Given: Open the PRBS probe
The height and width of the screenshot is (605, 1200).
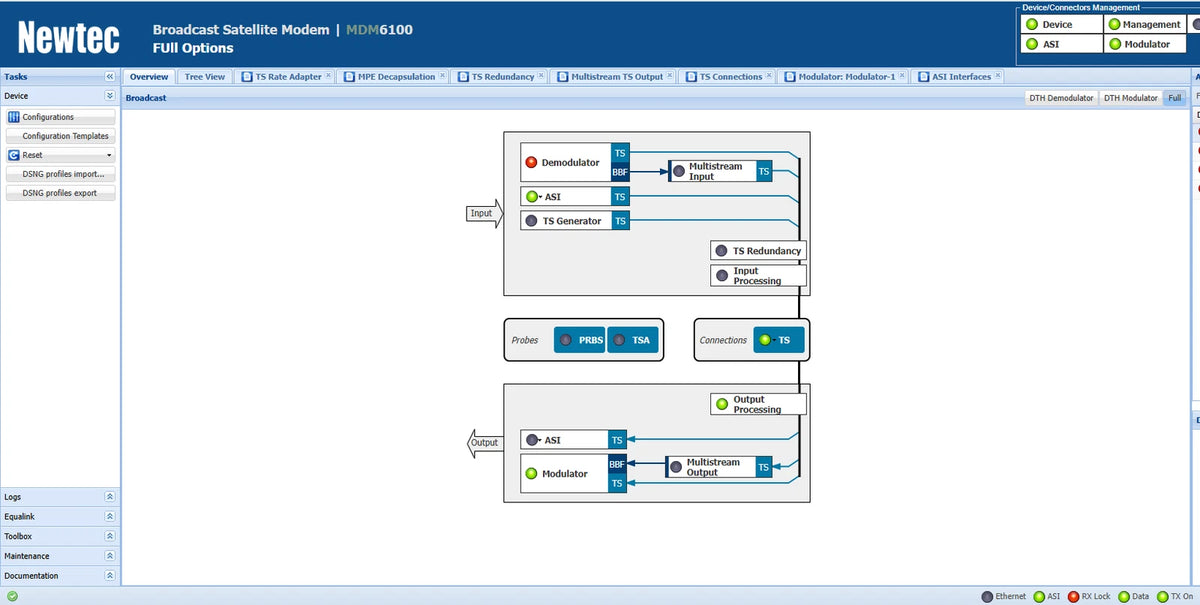Looking at the screenshot, I should 580,340.
